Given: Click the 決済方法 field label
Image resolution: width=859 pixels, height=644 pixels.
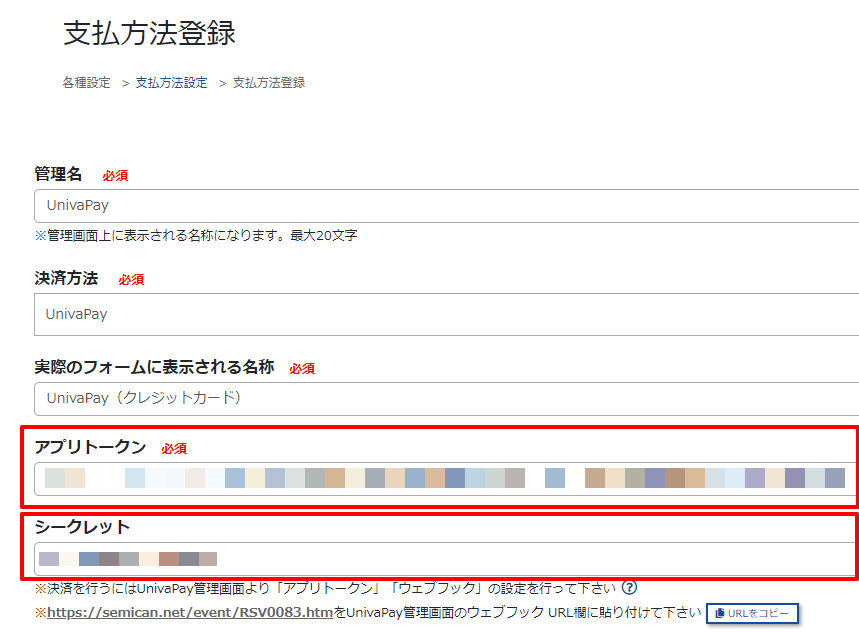Looking at the screenshot, I should tap(66, 278).
